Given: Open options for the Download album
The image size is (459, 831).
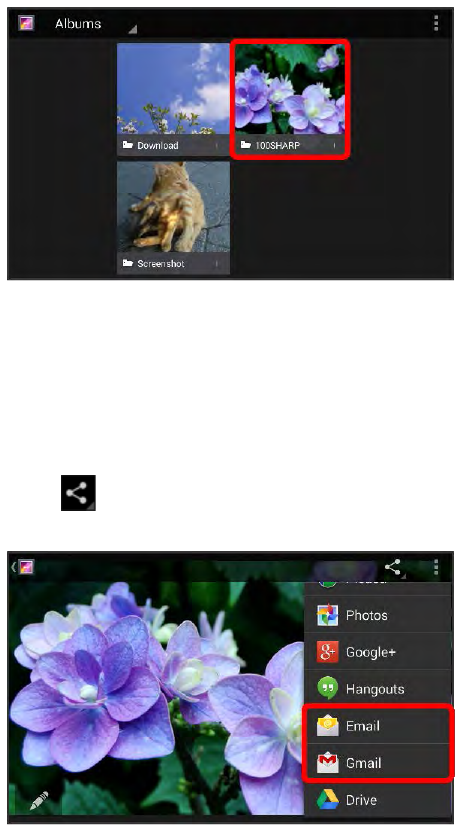Looking at the screenshot, I should [217, 145].
